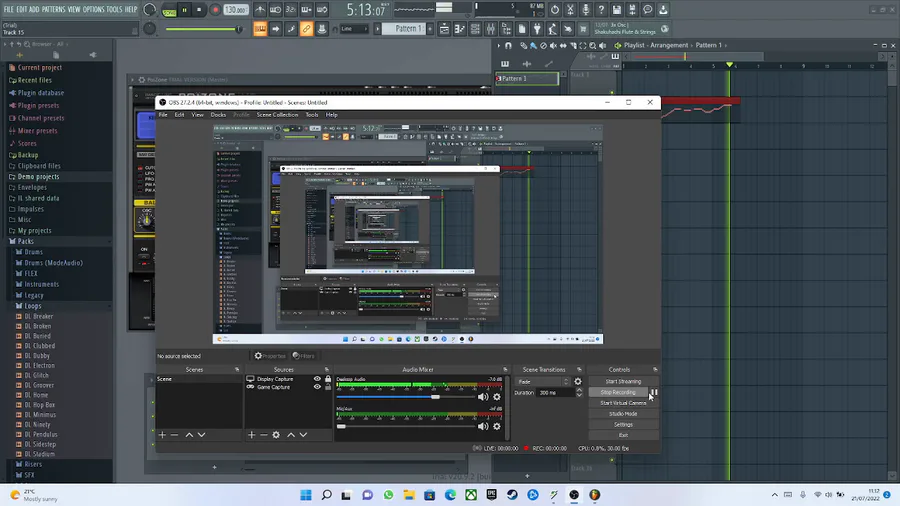Image resolution: width=900 pixels, height=506 pixels.
Task: Select 'DL Hop Box' loop item
Action: point(40,405)
